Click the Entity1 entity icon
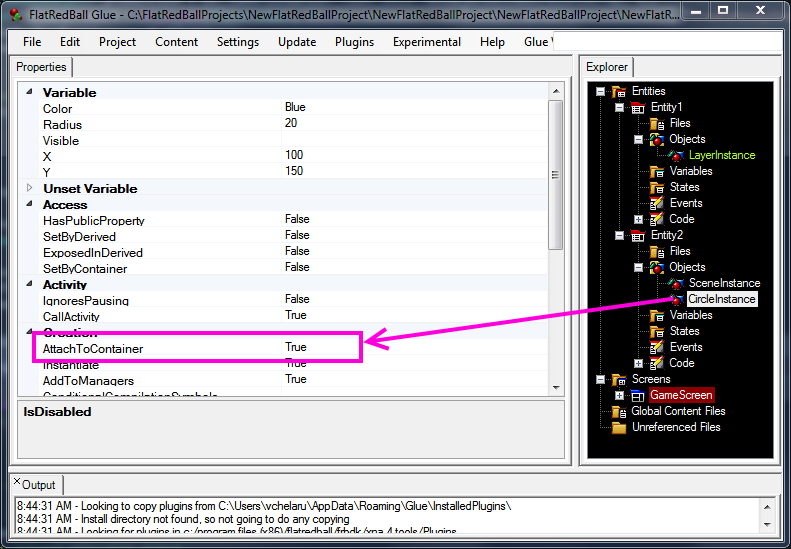This screenshot has width=791, height=549. pyautogui.click(x=637, y=107)
